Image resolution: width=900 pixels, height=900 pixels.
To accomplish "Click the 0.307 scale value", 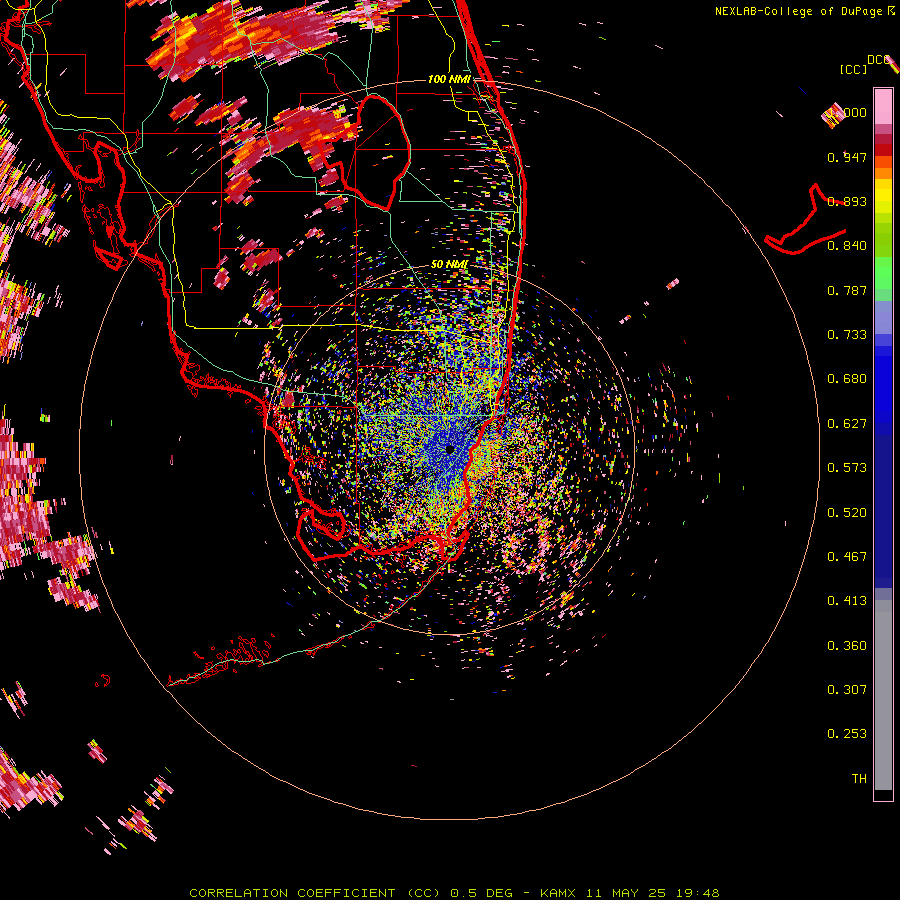I will [x=847, y=690].
